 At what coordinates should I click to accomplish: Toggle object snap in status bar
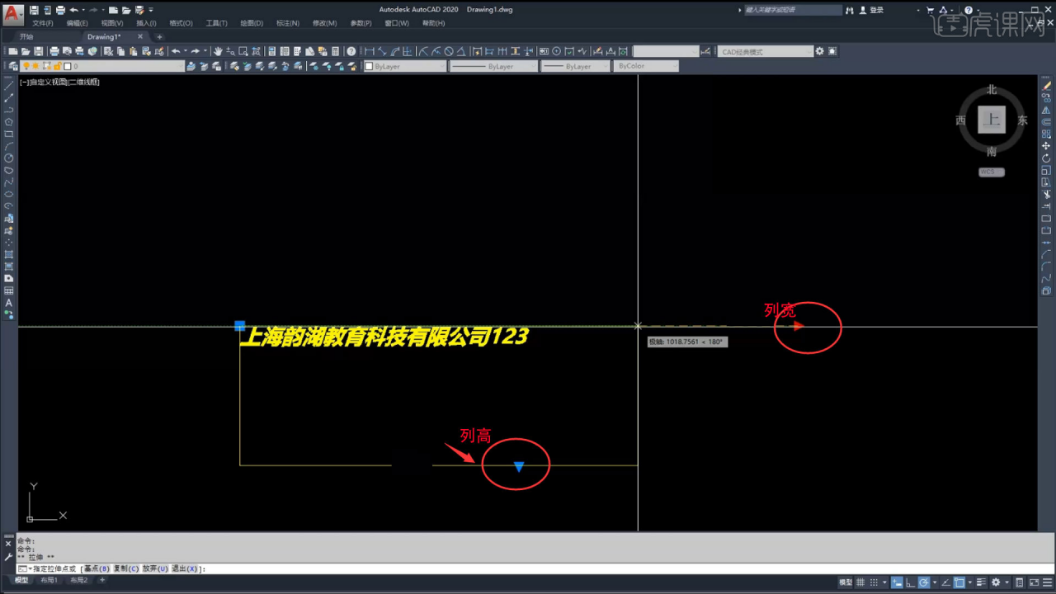click(x=959, y=583)
